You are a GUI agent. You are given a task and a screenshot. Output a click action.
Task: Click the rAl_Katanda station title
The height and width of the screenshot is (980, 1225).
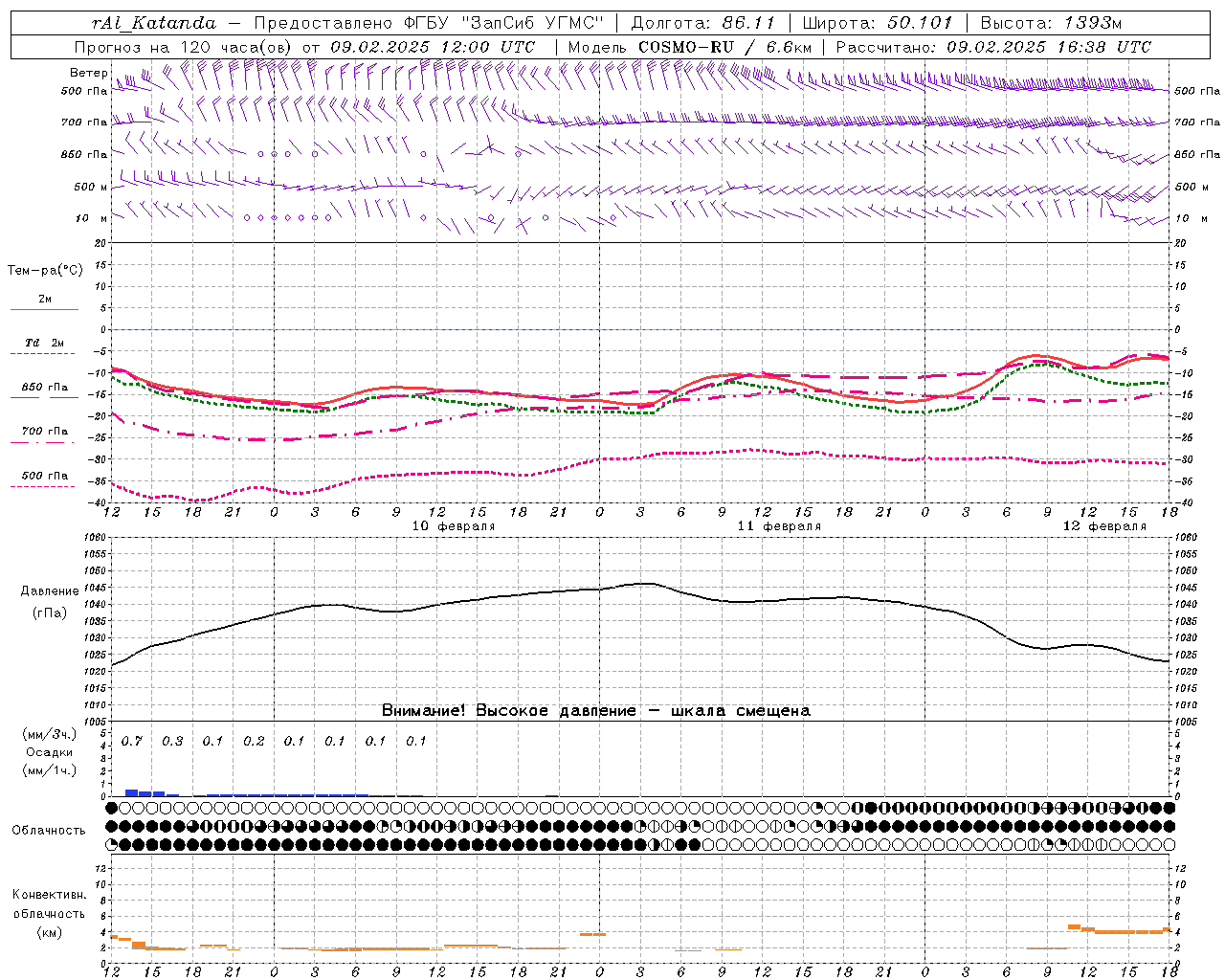click(x=154, y=23)
